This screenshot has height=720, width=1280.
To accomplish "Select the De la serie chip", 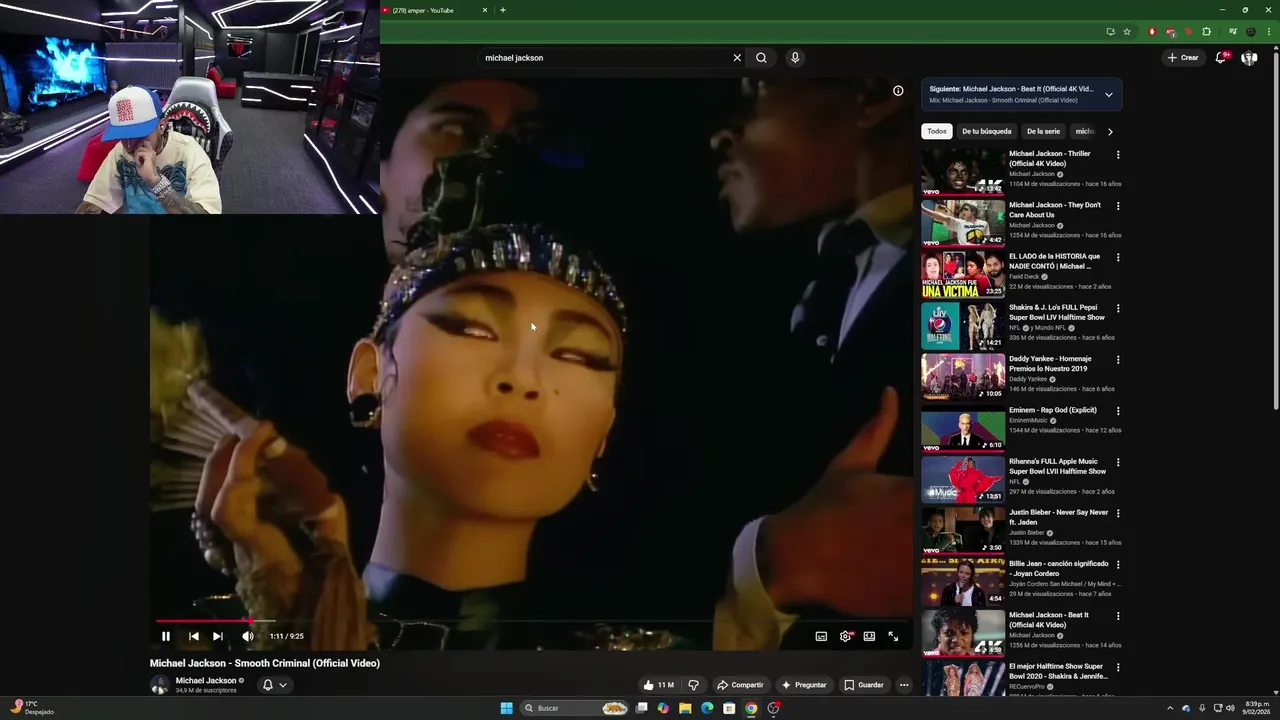I will tap(1043, 131).
